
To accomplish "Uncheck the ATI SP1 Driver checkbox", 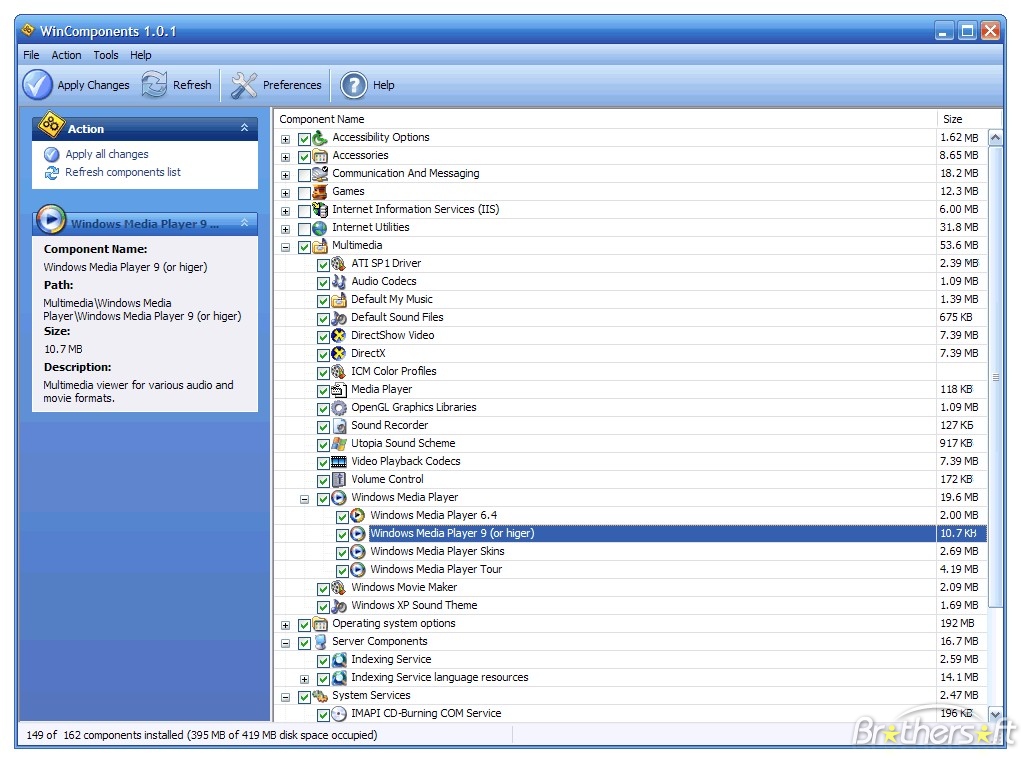I will (x=323, y=265).
